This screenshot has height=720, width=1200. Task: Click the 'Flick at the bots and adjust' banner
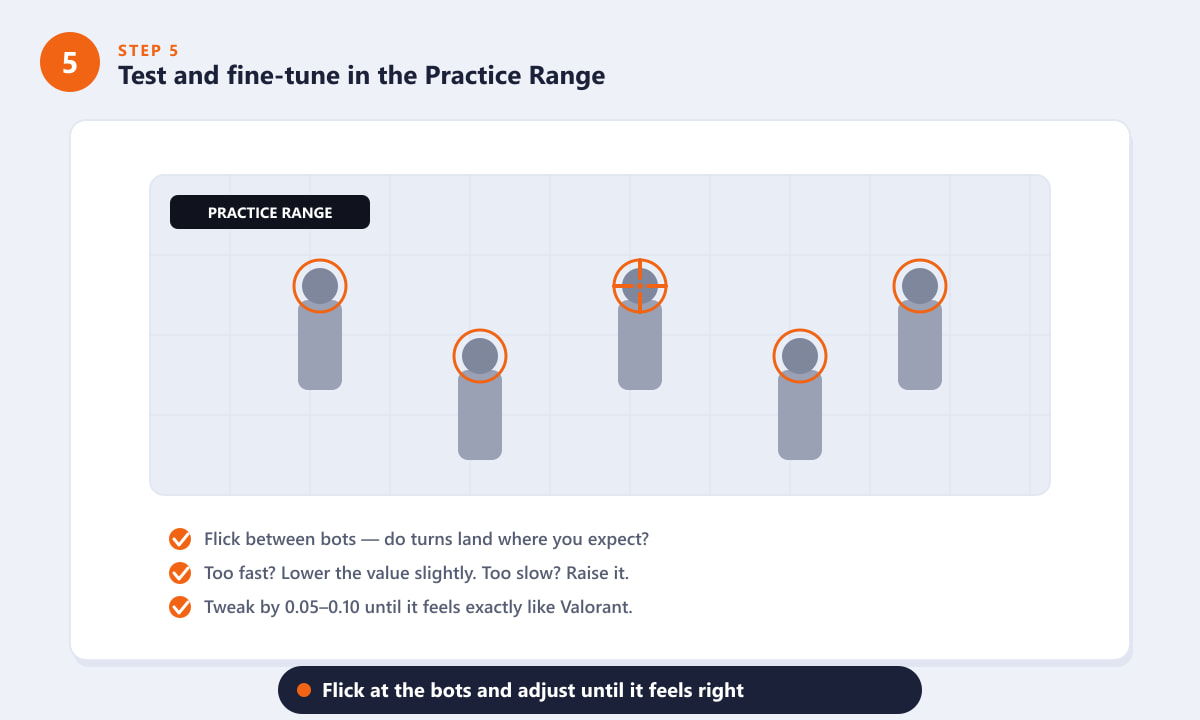coord(600,690)
